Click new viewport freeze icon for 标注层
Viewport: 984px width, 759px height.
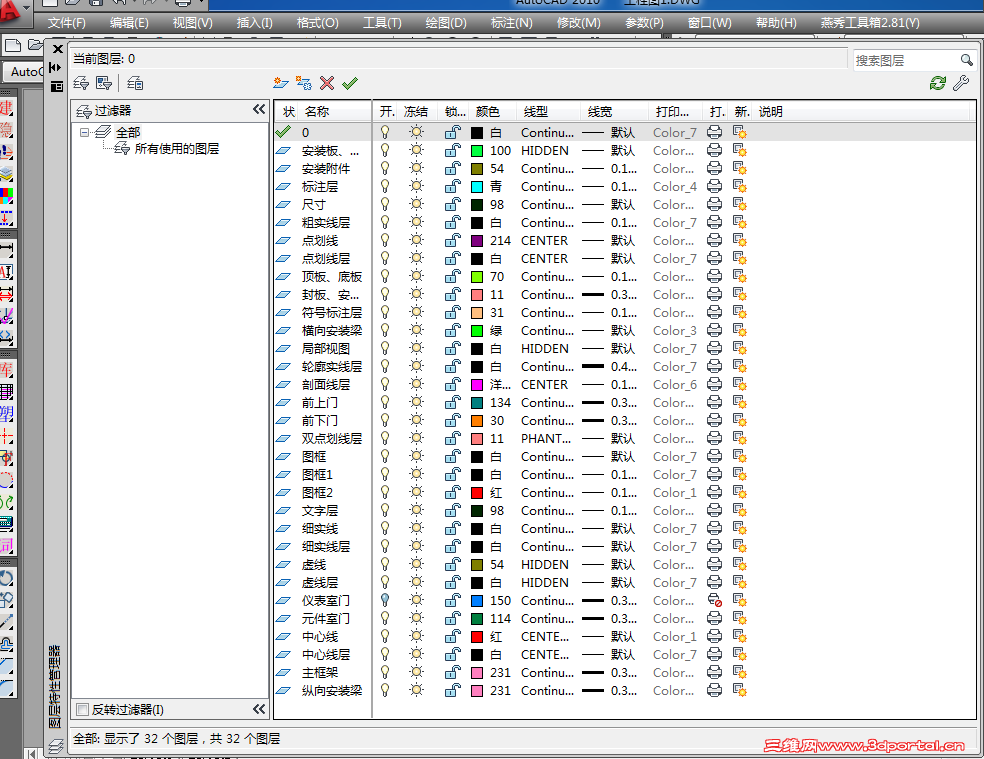[740, 186]
